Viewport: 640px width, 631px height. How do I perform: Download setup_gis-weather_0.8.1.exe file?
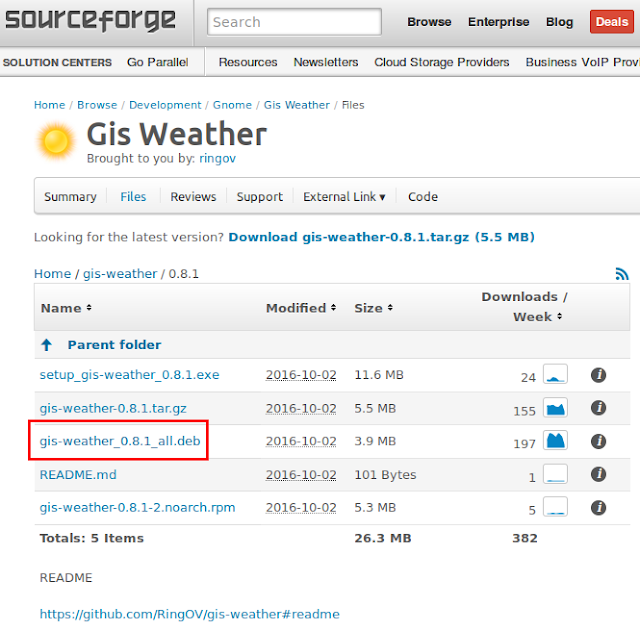129,375
